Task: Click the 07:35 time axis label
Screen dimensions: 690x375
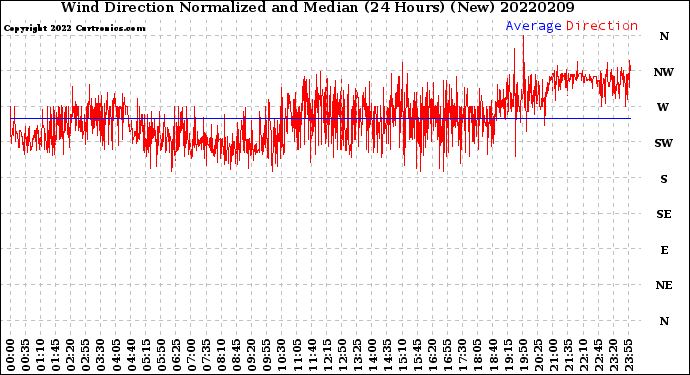Action: coord(206,355)
